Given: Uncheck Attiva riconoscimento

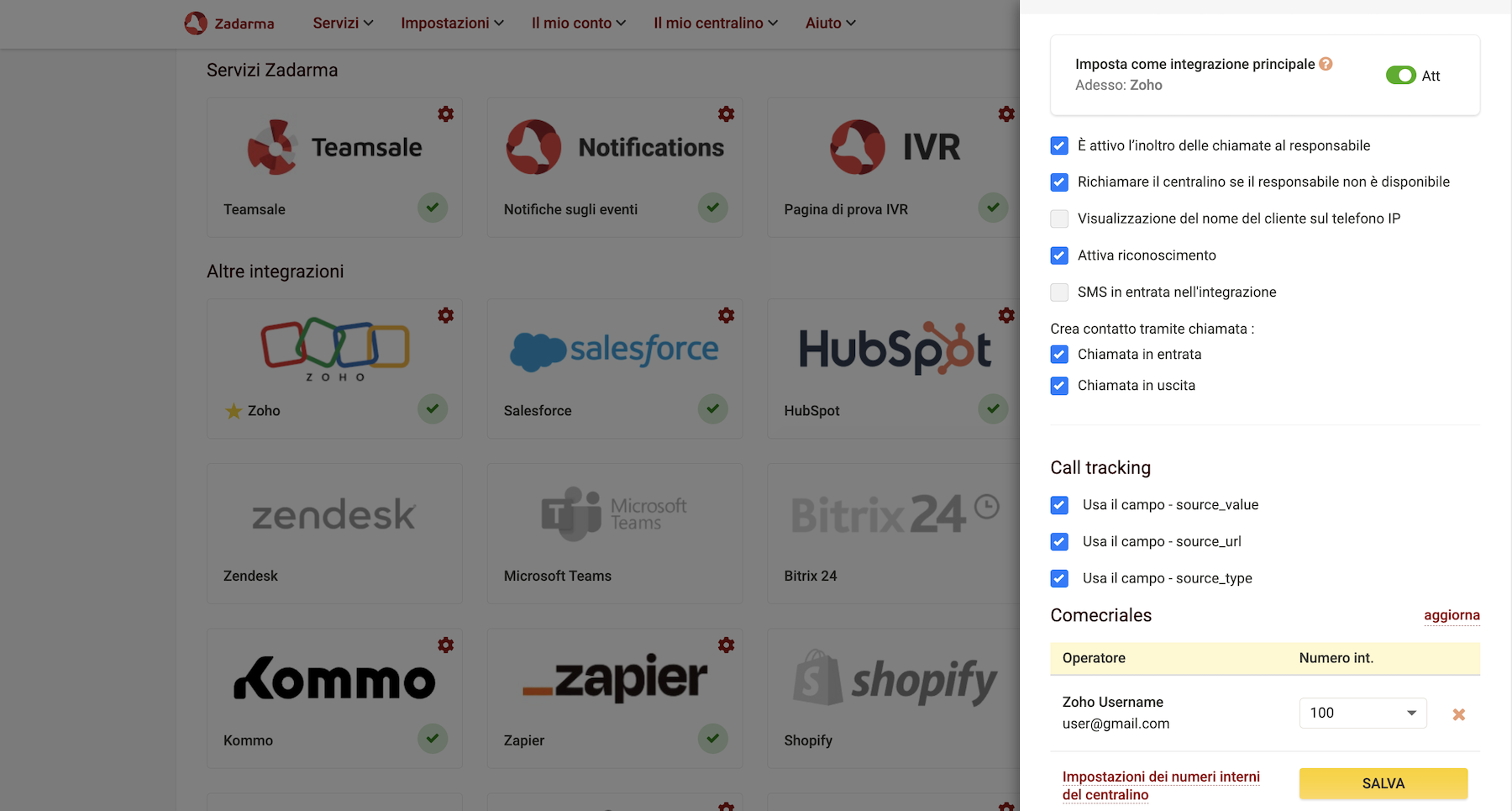Looking at the screenshot, I should pos(1059,255).
